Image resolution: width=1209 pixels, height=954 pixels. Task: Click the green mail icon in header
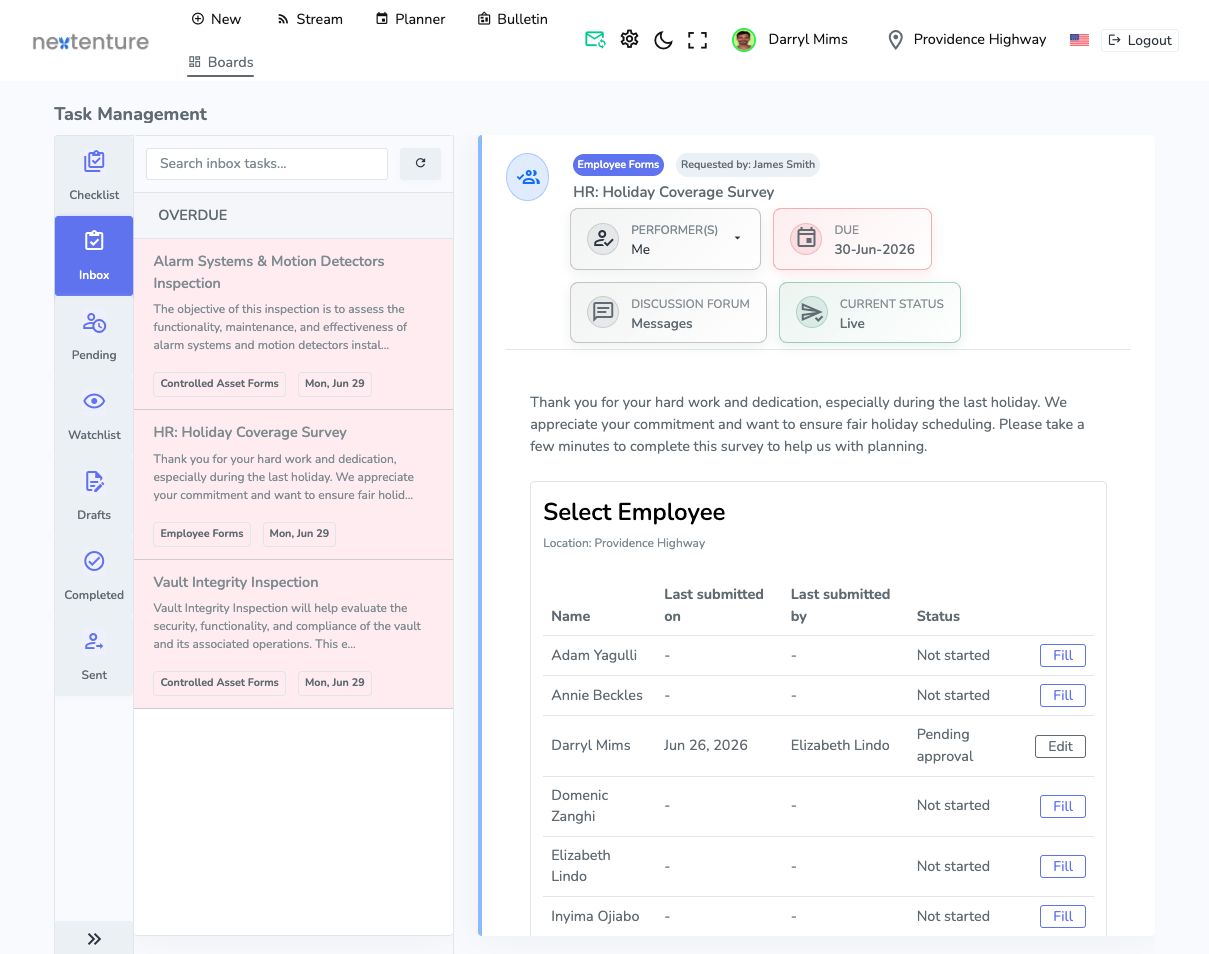(x=595, y=40)
